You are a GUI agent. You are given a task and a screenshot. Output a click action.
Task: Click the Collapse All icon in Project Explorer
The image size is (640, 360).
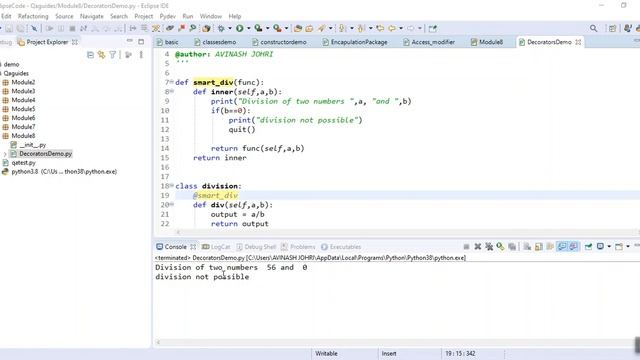tap(90, 55)
